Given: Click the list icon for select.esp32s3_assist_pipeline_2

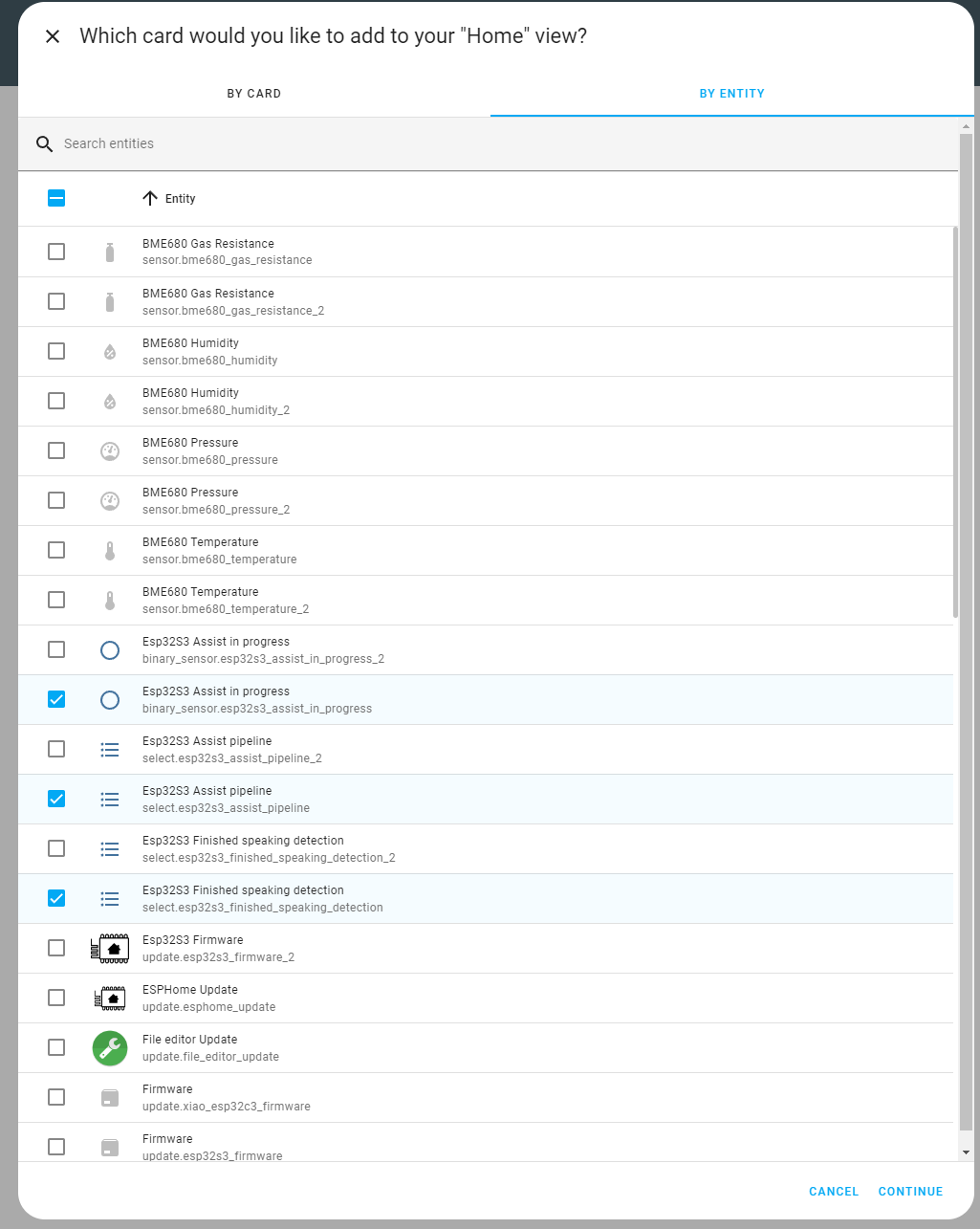Looking at the screenshot, I should click(x=110, y=750).
